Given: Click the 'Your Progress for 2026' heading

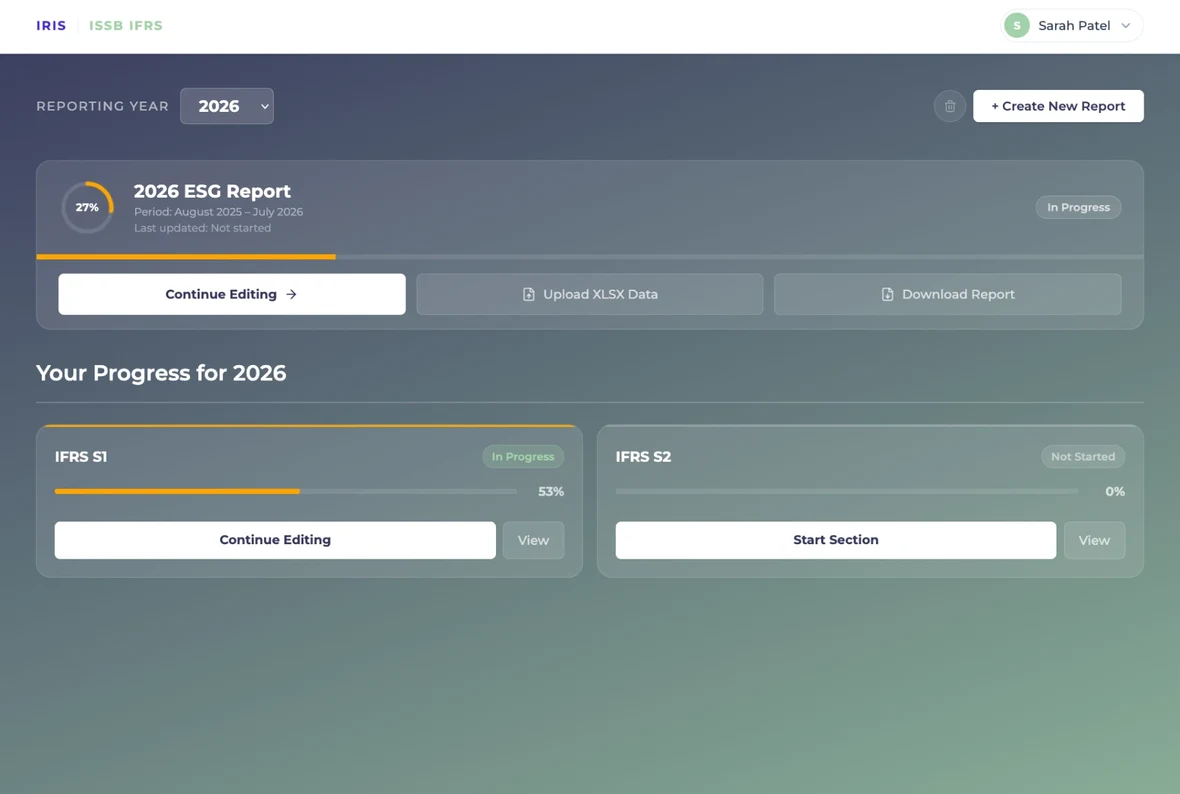Looking at the screenshot, I should click(x=161, y=373).
